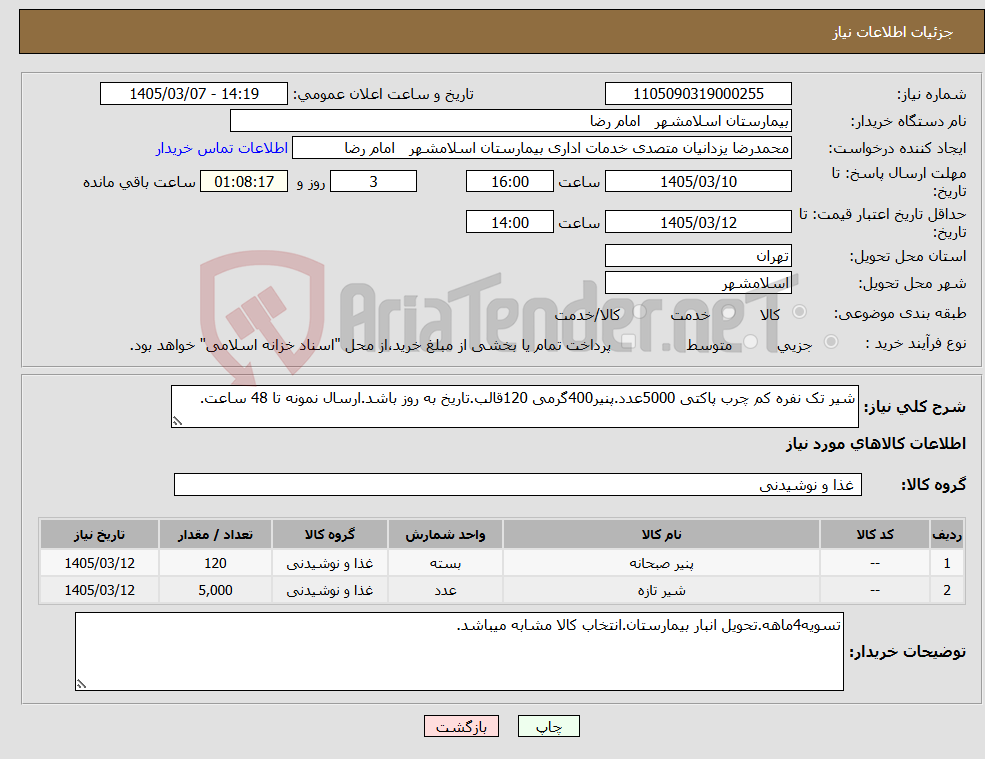Select the کالا/خدمت radio button
This screenshot has width=985, height=759.
[639, 312]
